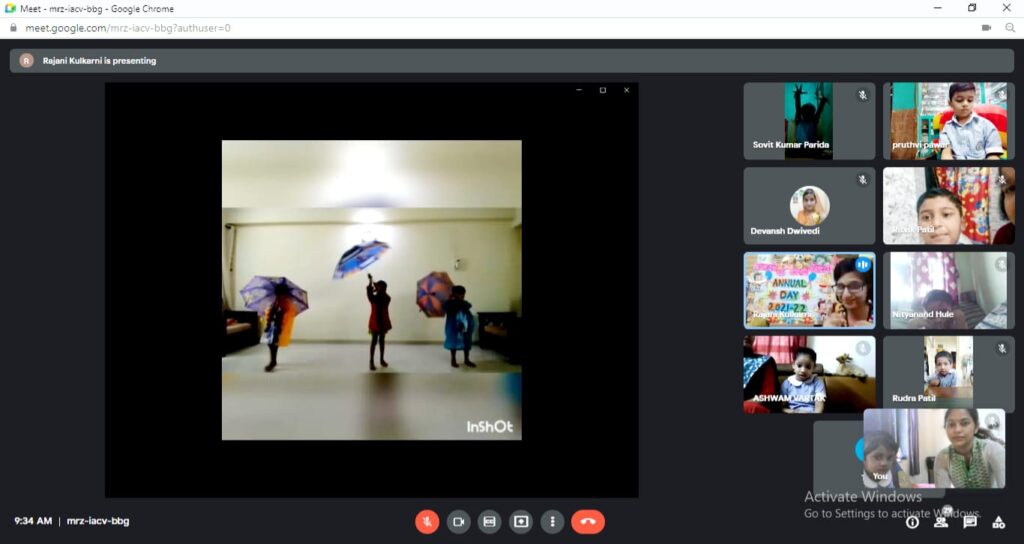Click the Rajani Kulkarni is presenting banner
Screen dimensions: 1024x544
(512, 61)
